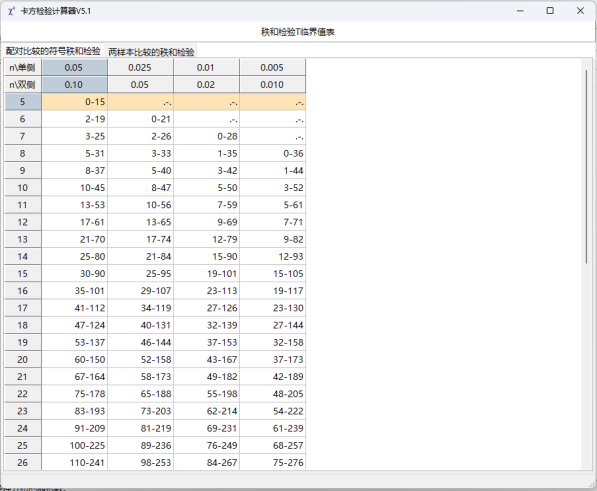Click the n\单侧 corner header cell
The image size is (597, 491).
click(x=23, y=67)
